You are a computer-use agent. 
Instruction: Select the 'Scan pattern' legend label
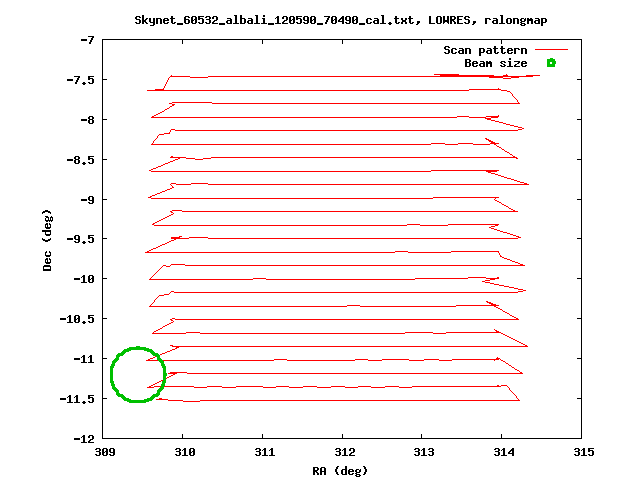(485, 50)
